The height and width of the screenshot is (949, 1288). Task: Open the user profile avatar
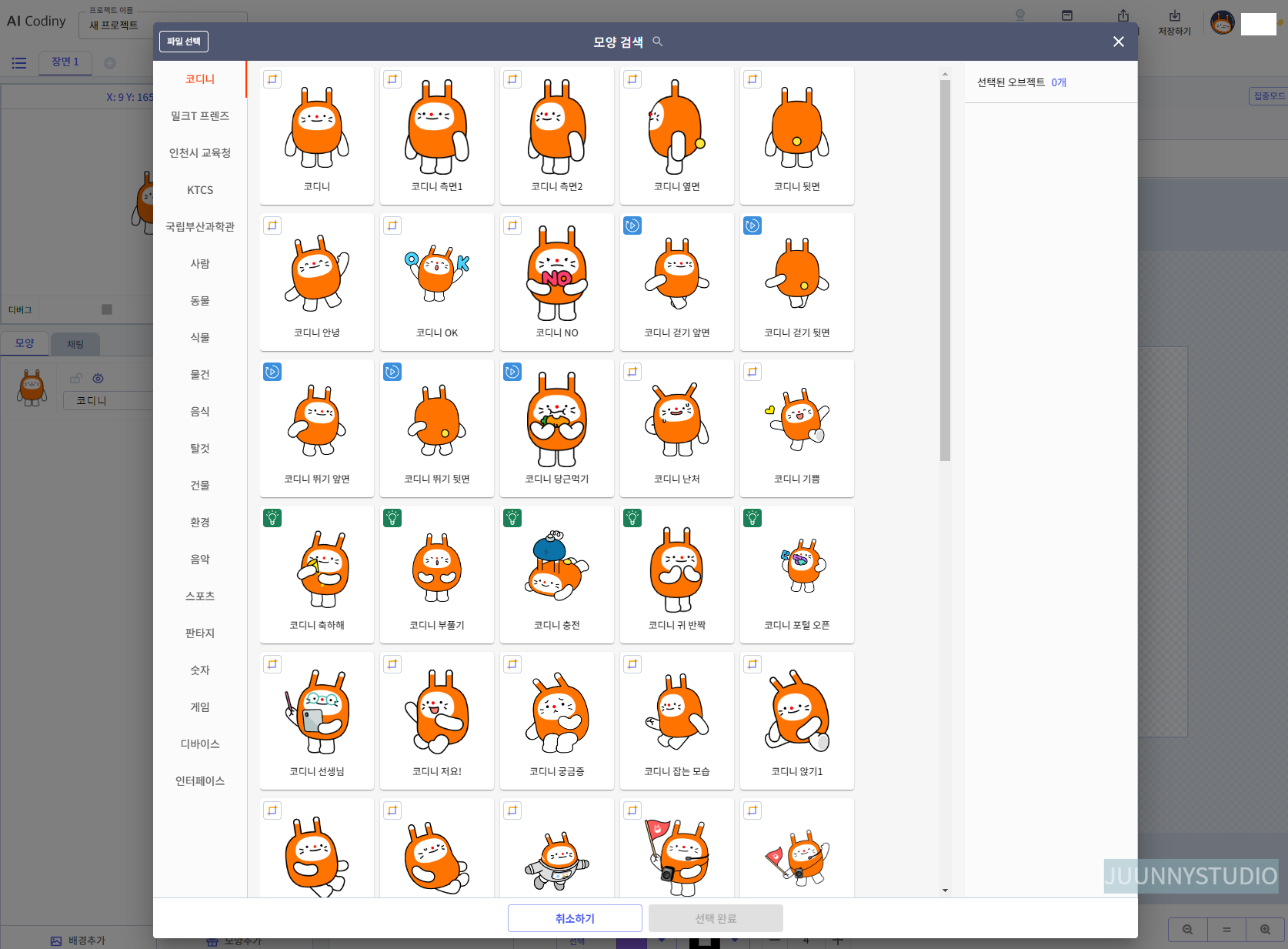click(1222, 23)
